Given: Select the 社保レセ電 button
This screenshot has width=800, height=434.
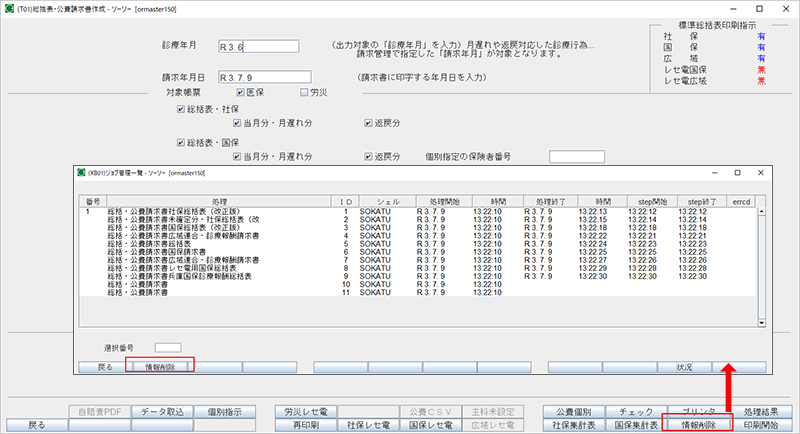Looking at the screenshot, I should point(368,425).
